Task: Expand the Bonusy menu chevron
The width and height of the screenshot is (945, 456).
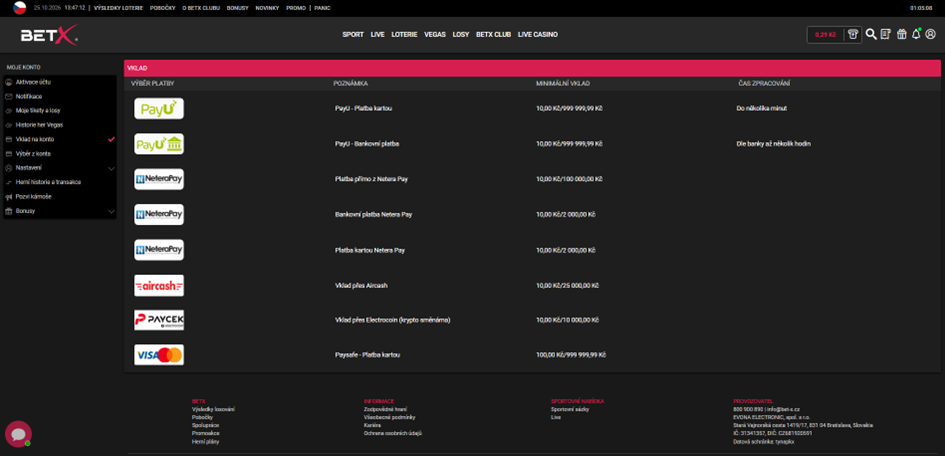Action: pos(111,211)
